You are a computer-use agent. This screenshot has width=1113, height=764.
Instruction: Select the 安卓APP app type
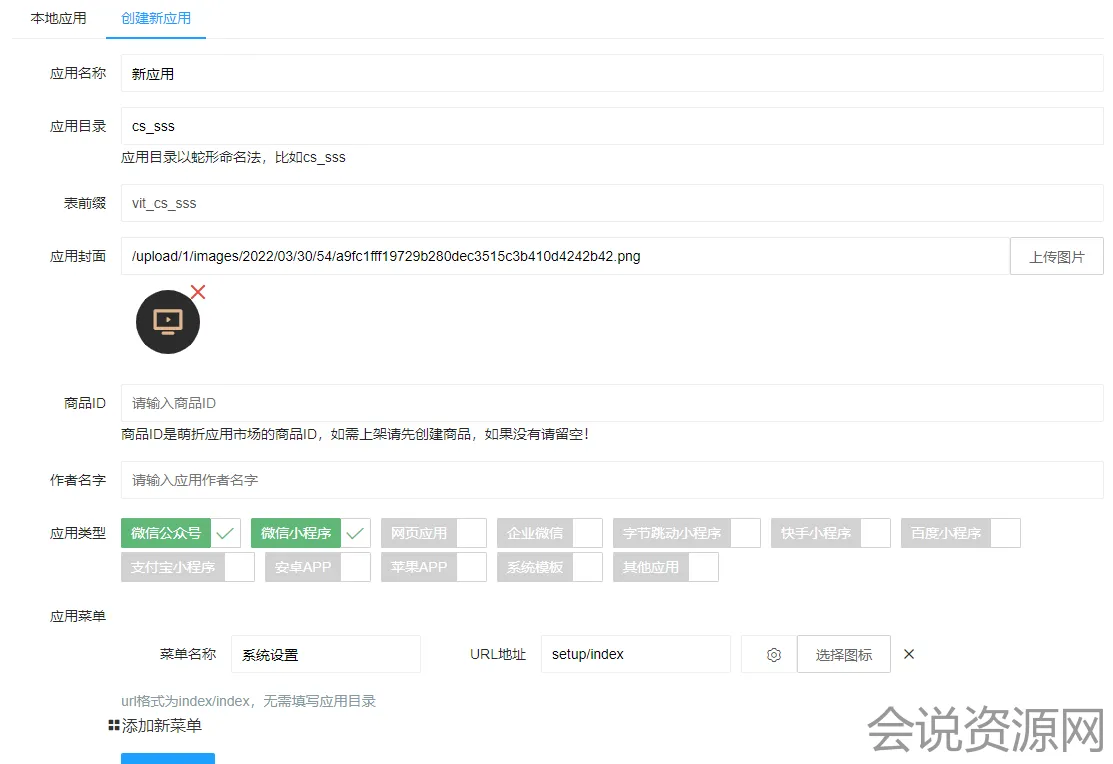[x=318, y=567]
